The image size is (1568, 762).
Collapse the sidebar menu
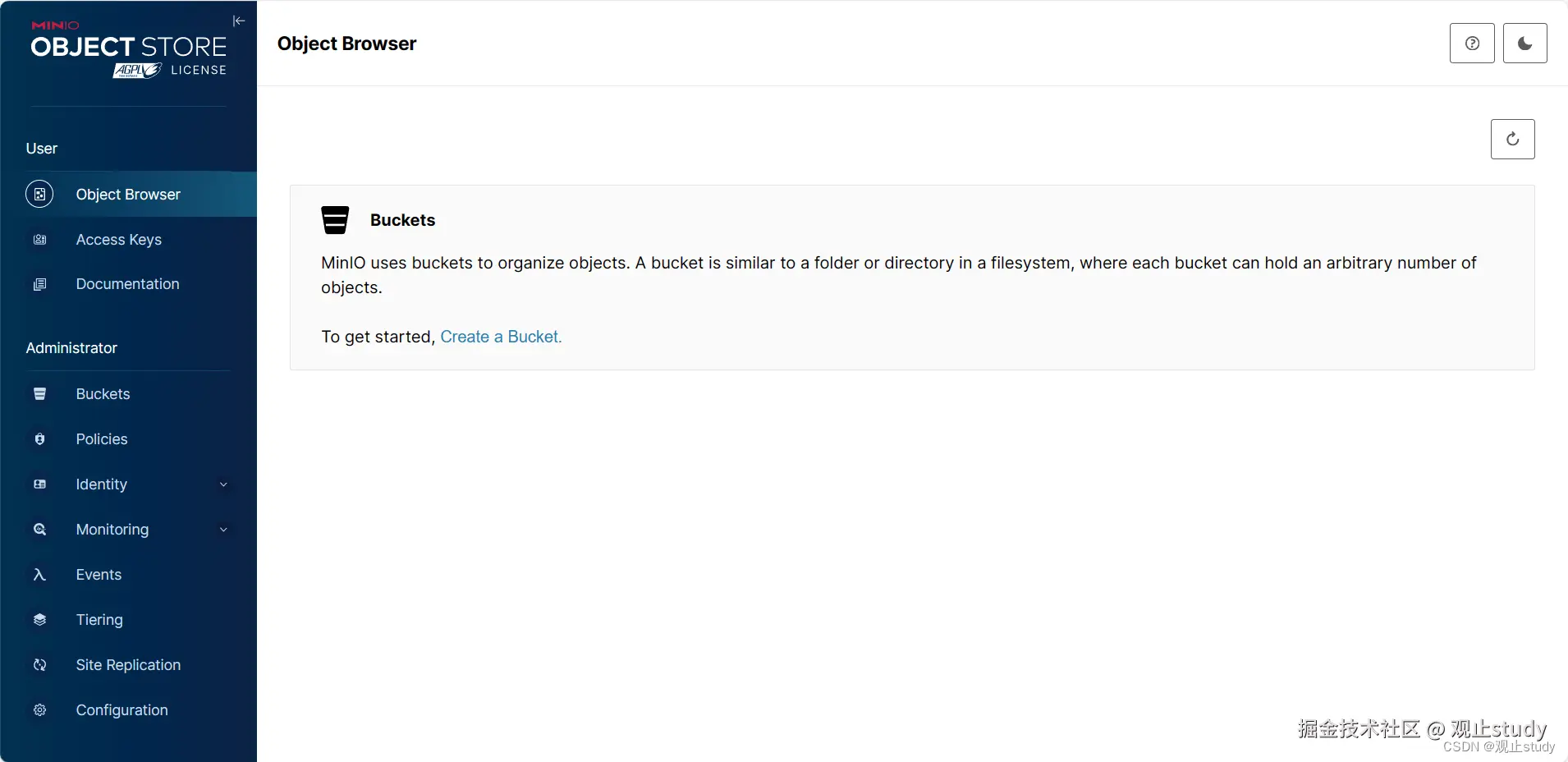(239, 21)
